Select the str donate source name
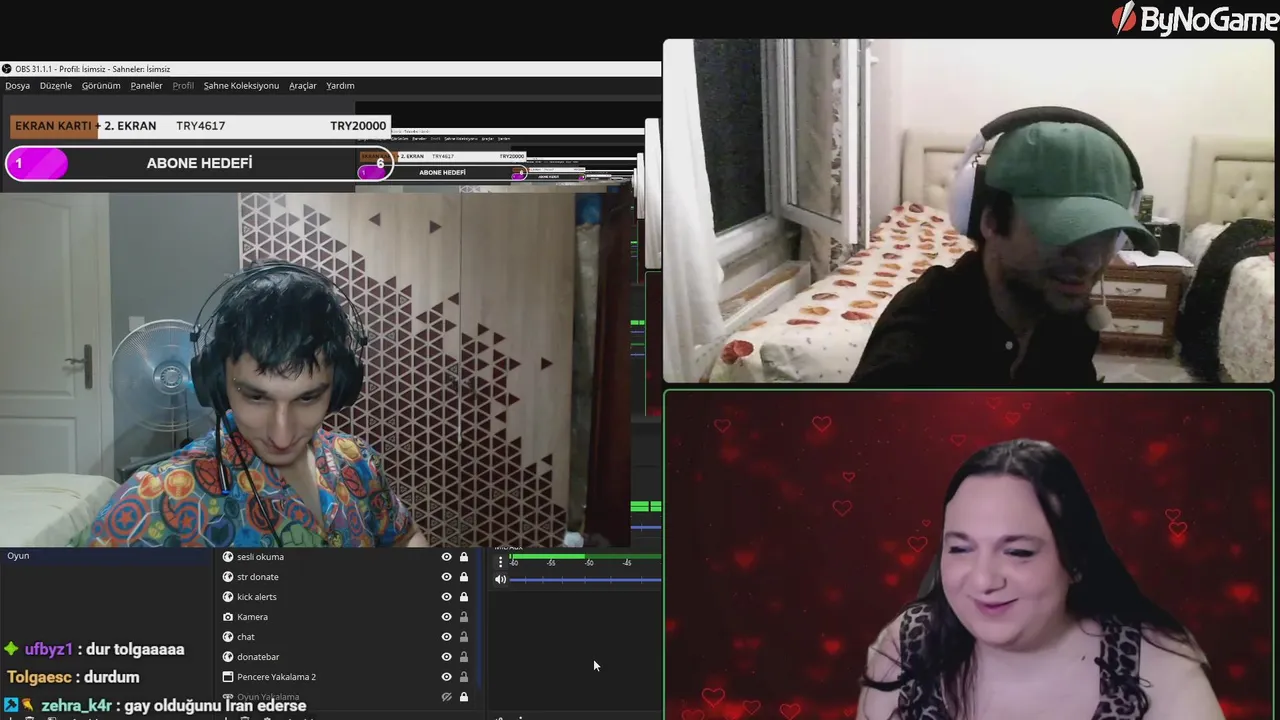 coord(258,577)
